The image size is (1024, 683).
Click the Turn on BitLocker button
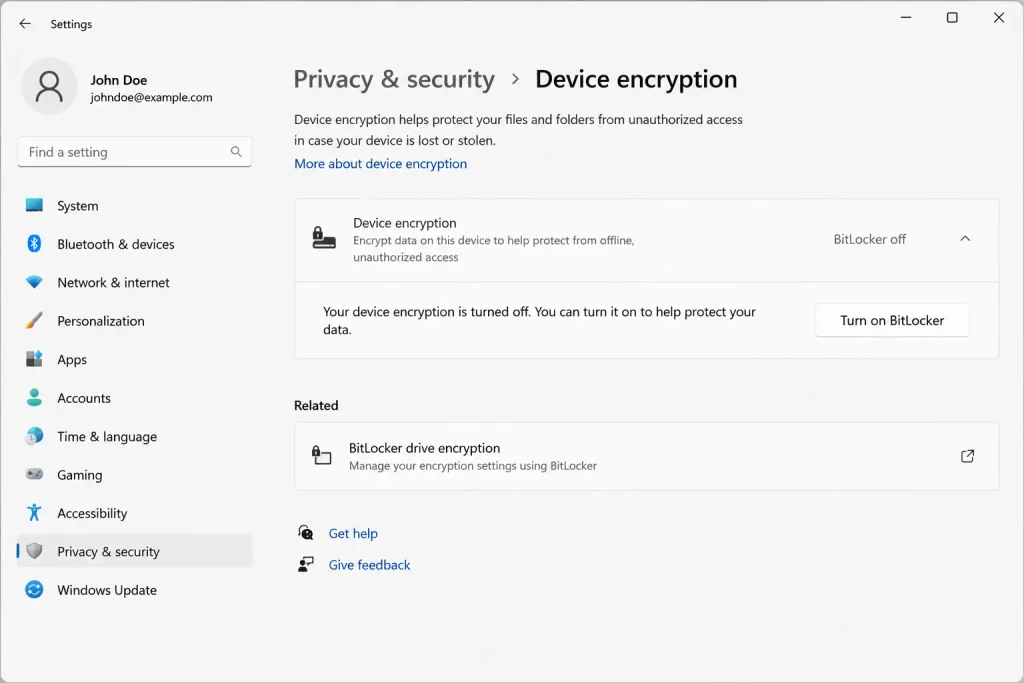(891, 321)
